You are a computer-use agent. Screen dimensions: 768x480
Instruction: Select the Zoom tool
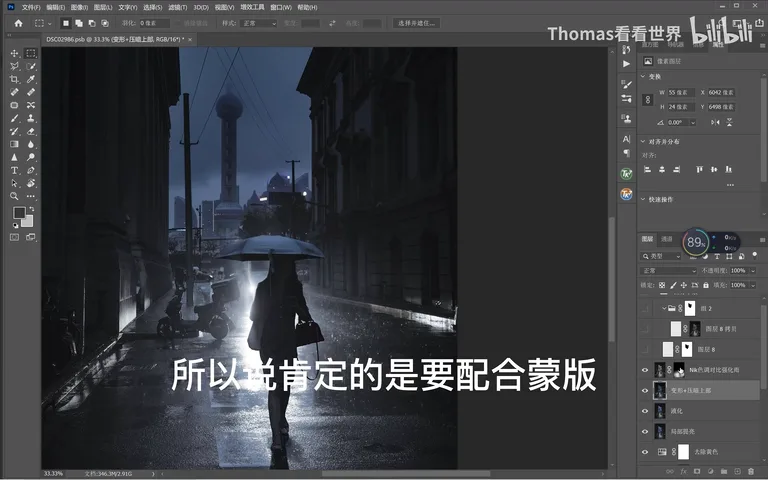click(x=14, y=196)
